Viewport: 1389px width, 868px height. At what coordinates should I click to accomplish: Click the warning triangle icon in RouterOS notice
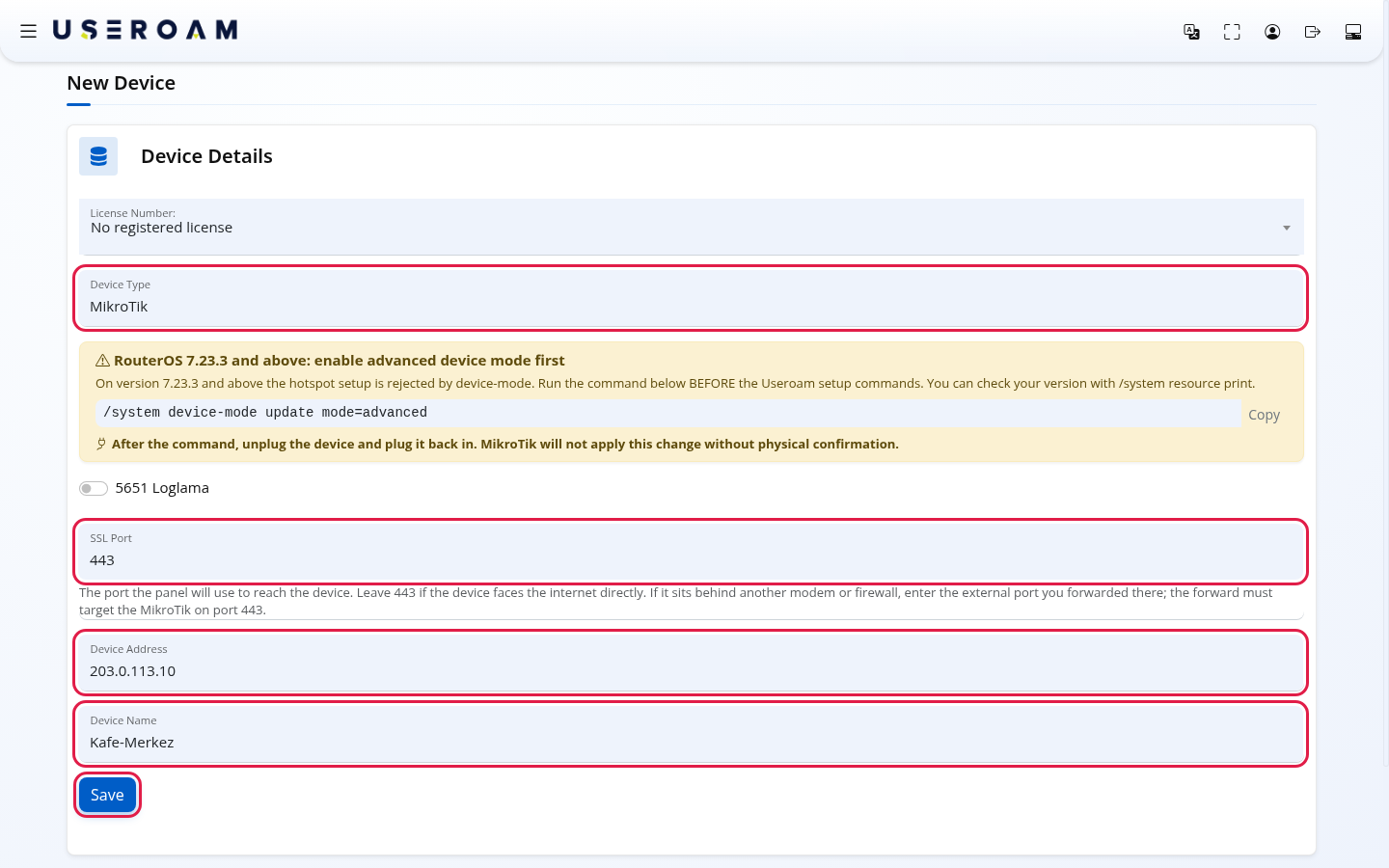(102, 361)
